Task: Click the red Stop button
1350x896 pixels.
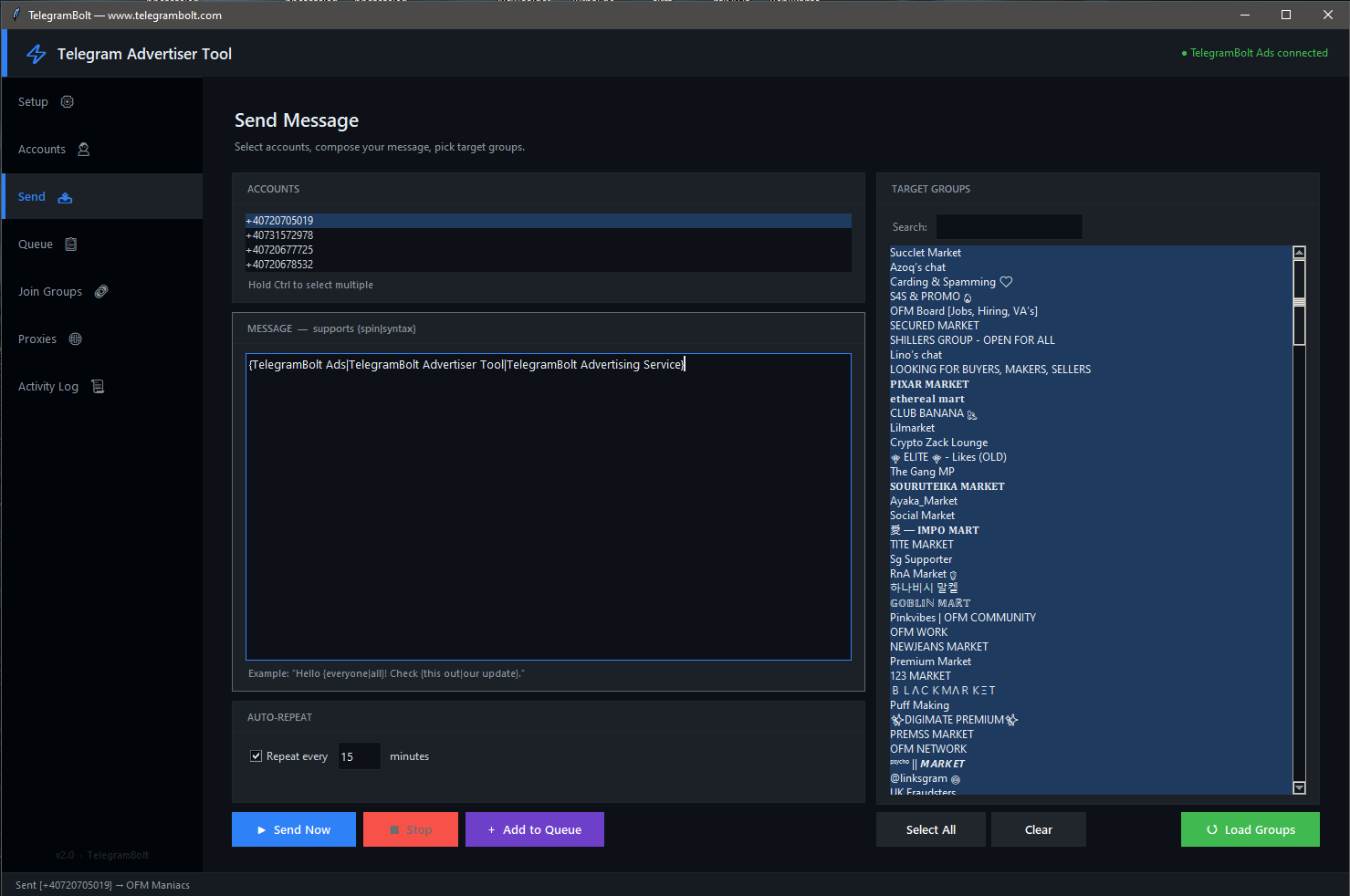Action: [x=411, y=829]
